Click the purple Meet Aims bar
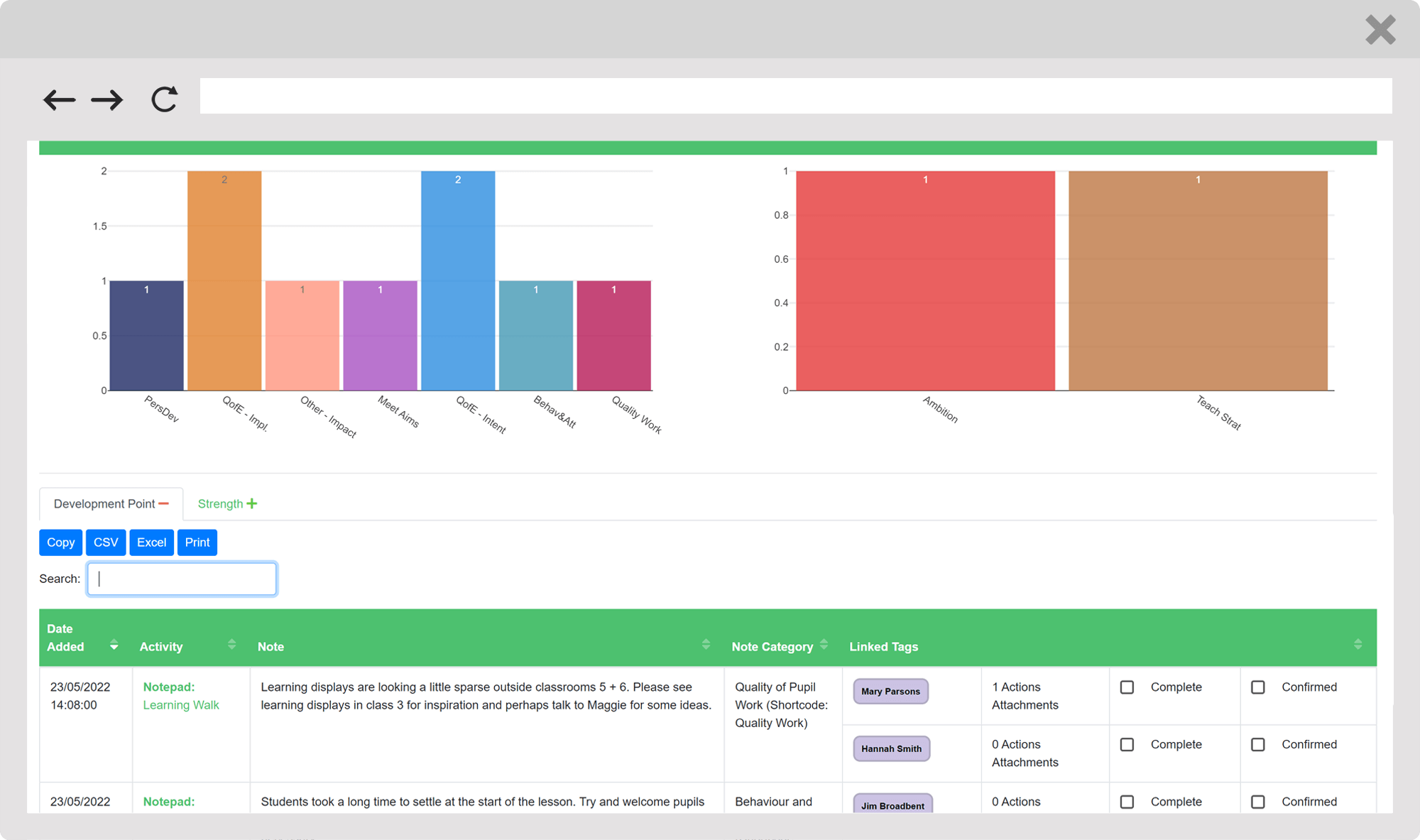The width and height of the screenshot is (1420, 840). [380, 335]
